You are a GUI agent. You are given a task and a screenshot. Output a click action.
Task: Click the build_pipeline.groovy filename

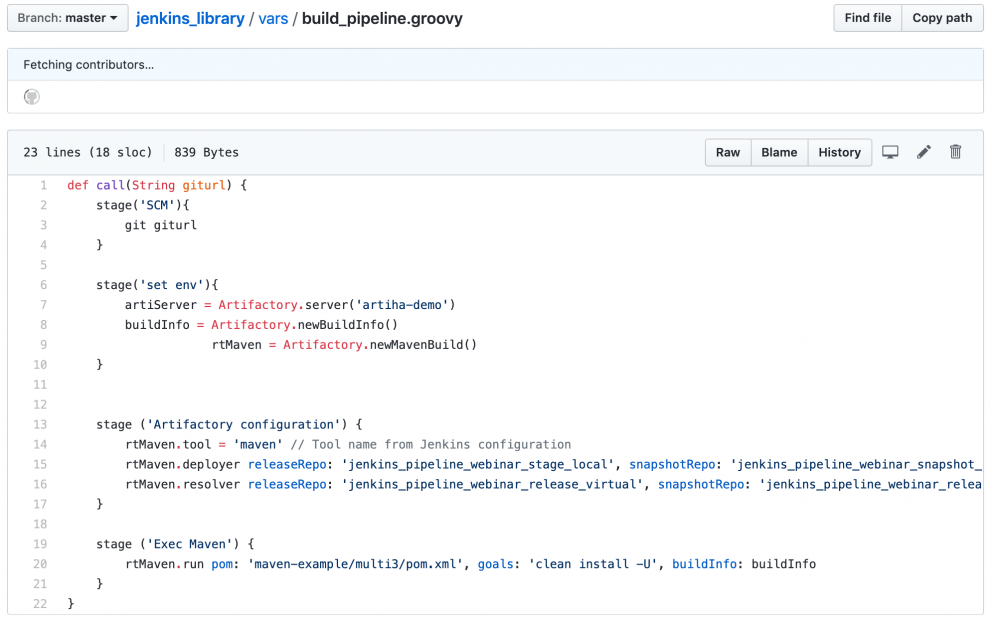[x=382, y=19]
